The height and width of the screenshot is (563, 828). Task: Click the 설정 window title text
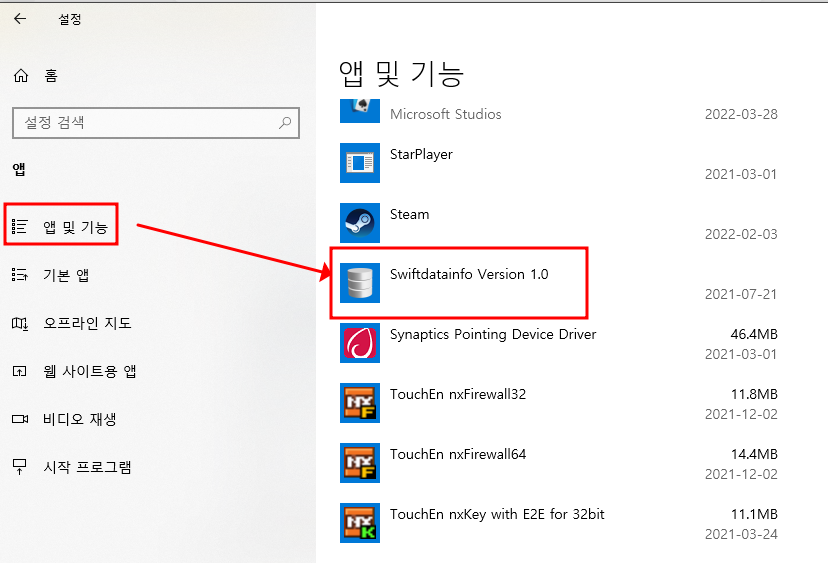tap(70, 20)
